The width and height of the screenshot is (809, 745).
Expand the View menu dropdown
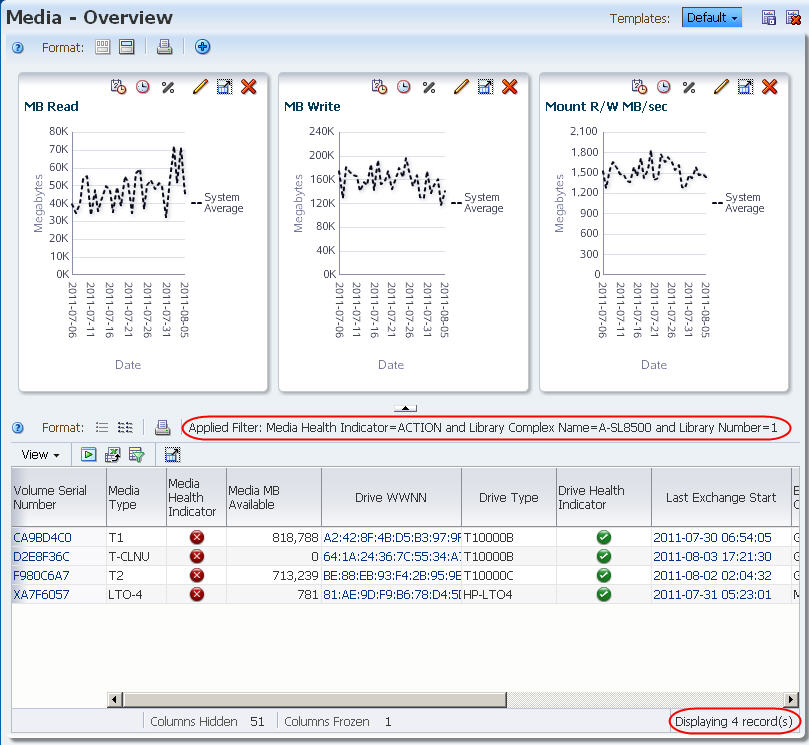[x=40, y=455]
